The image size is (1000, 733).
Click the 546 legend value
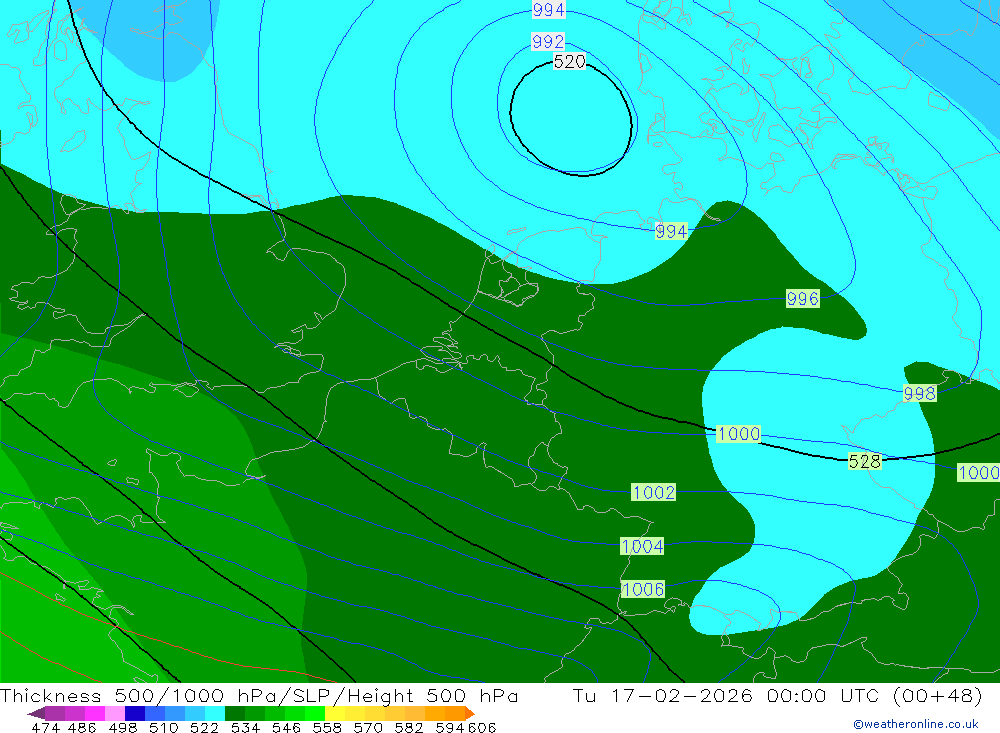286,727
